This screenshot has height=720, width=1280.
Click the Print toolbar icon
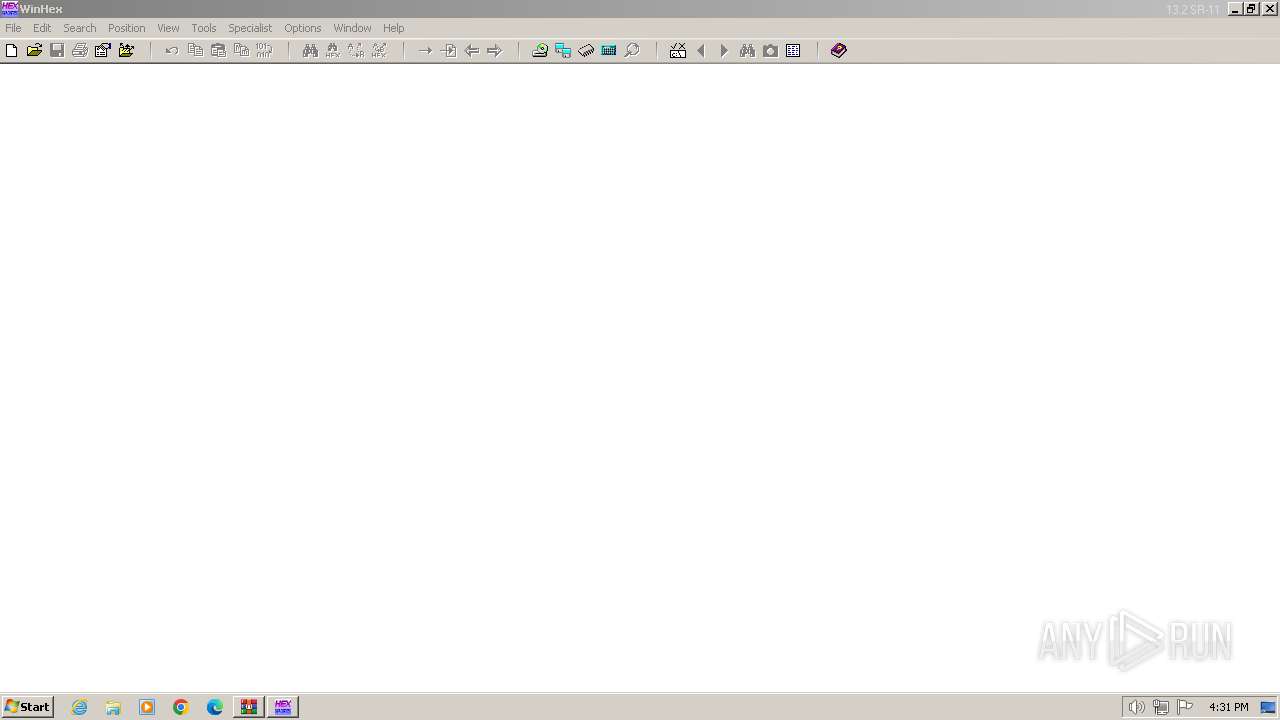tap(80, 50)
